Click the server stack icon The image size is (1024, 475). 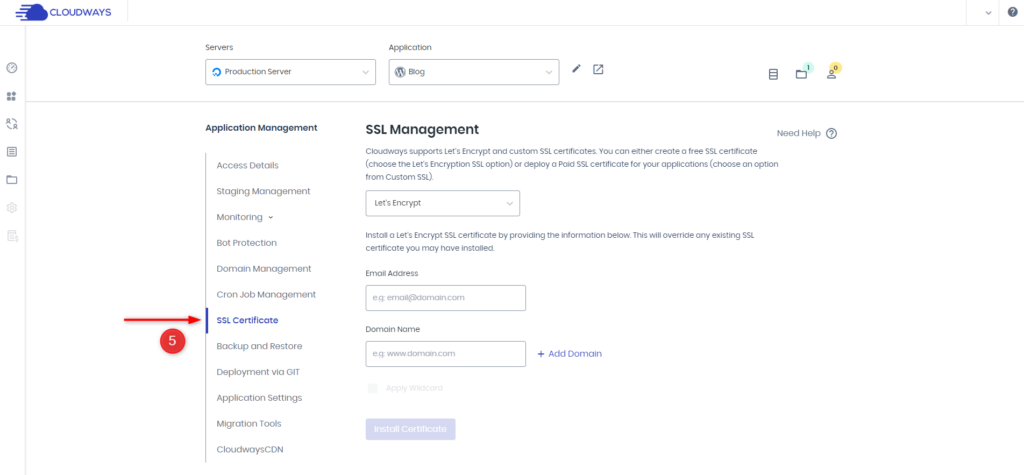click(x=773, y=74)
